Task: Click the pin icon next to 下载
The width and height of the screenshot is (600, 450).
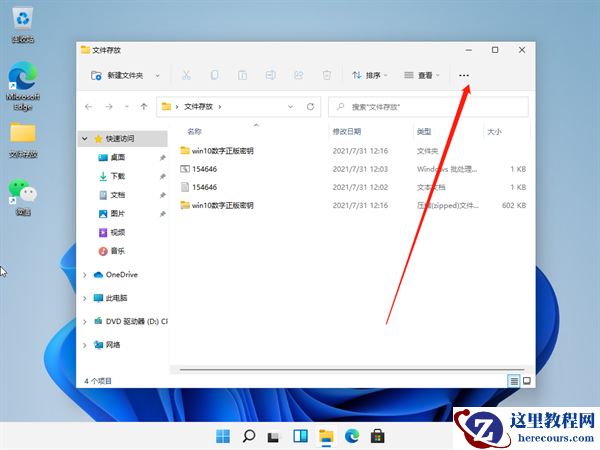Action: tap(163, 176)
